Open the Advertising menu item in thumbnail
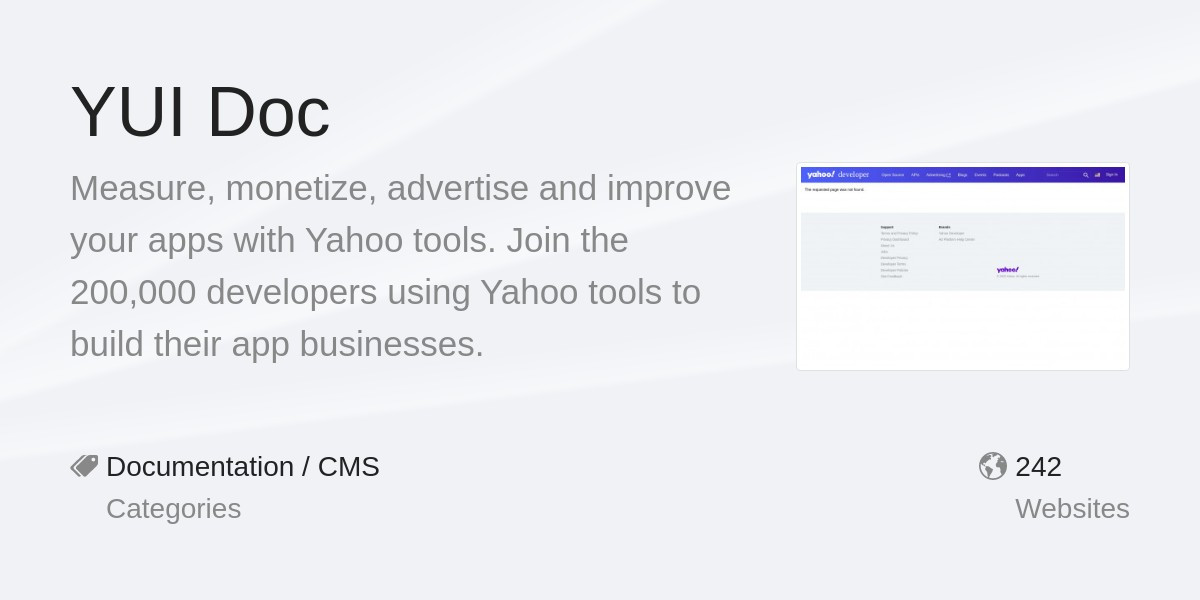Viewport: 1200px width, 600px height. pyautogui.click(x=938, y=175)
